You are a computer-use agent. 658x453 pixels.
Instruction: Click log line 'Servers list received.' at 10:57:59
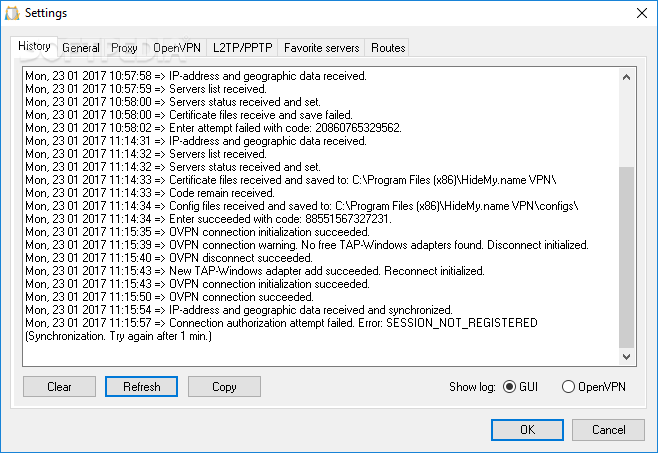[x=146, y=89]
